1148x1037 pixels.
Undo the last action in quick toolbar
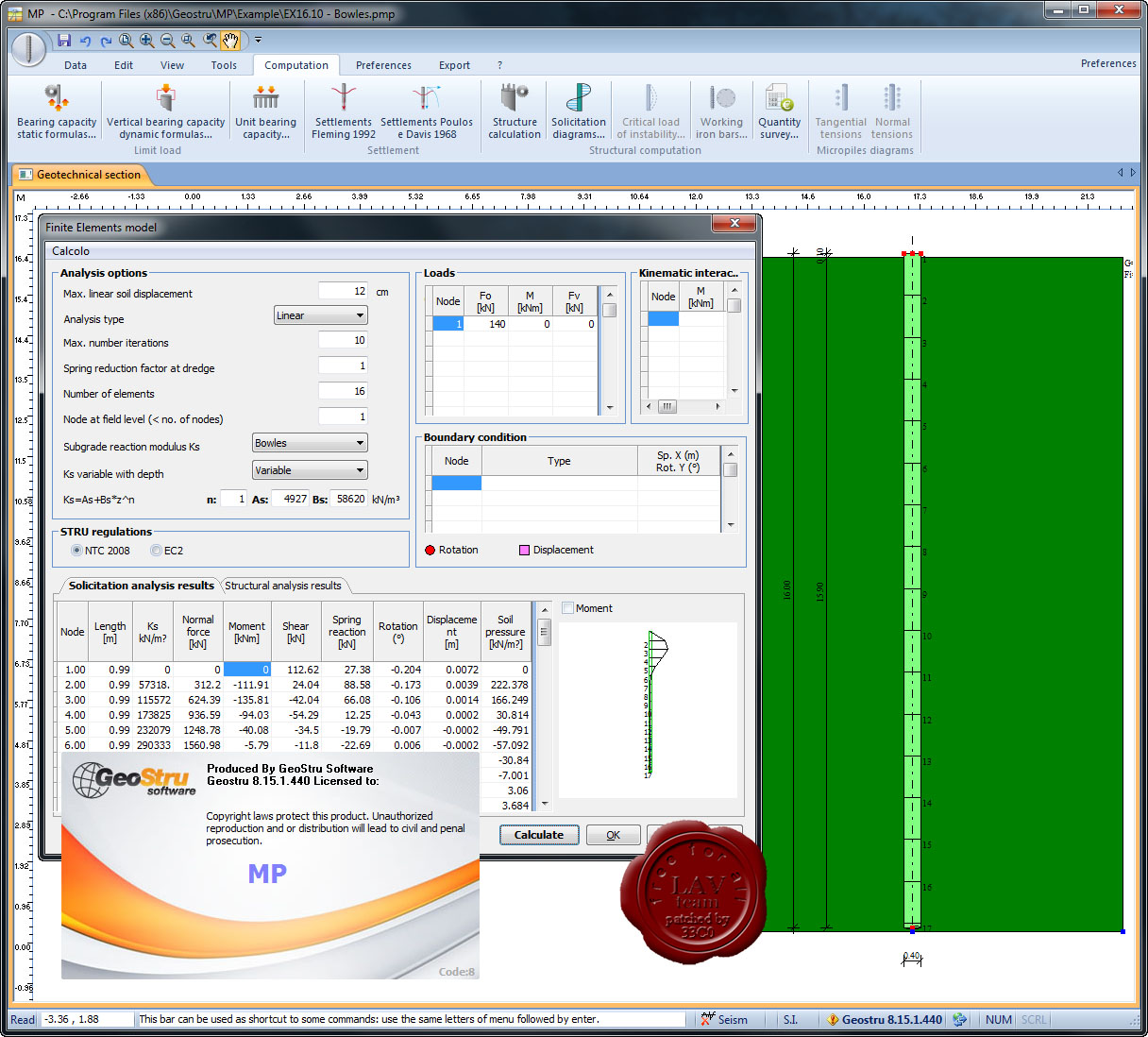[85, 41]
